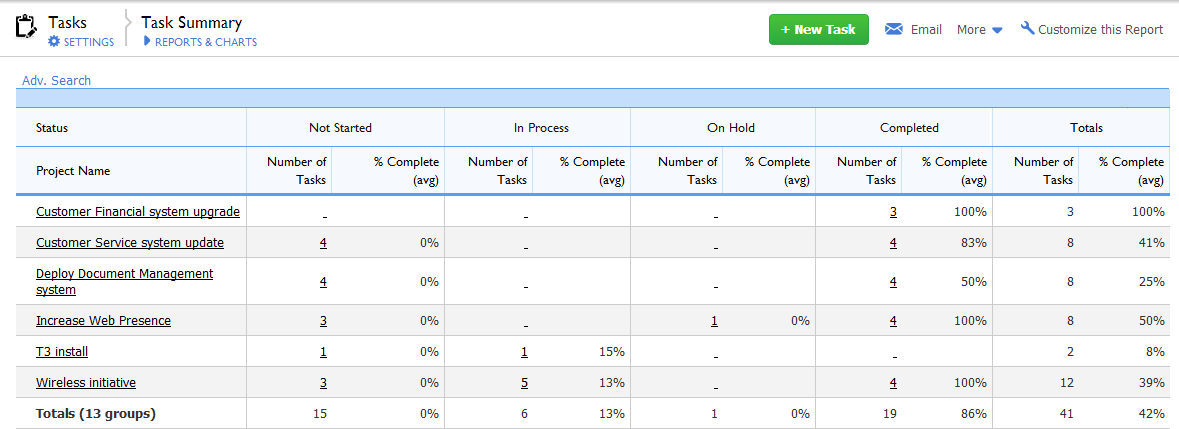Click the wrench icon for Customize this Report

(1027, 29)
